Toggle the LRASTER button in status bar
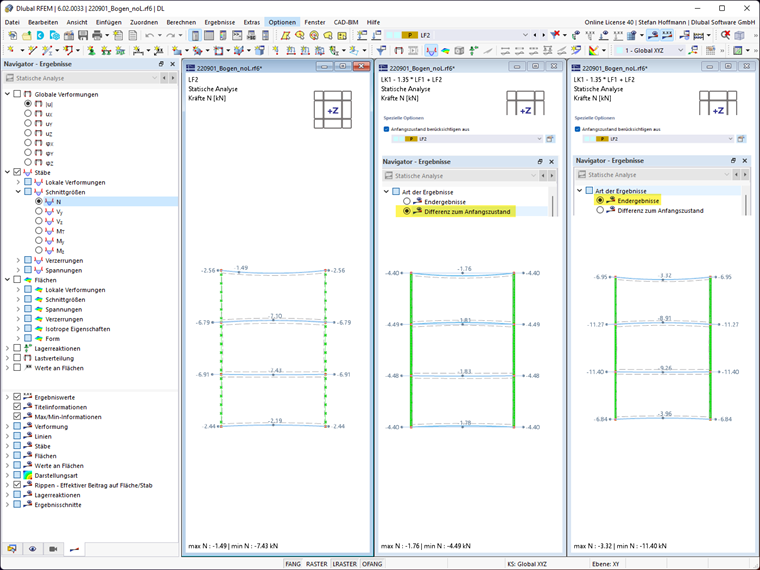This screenshot has height=570, width=760. 345,564
